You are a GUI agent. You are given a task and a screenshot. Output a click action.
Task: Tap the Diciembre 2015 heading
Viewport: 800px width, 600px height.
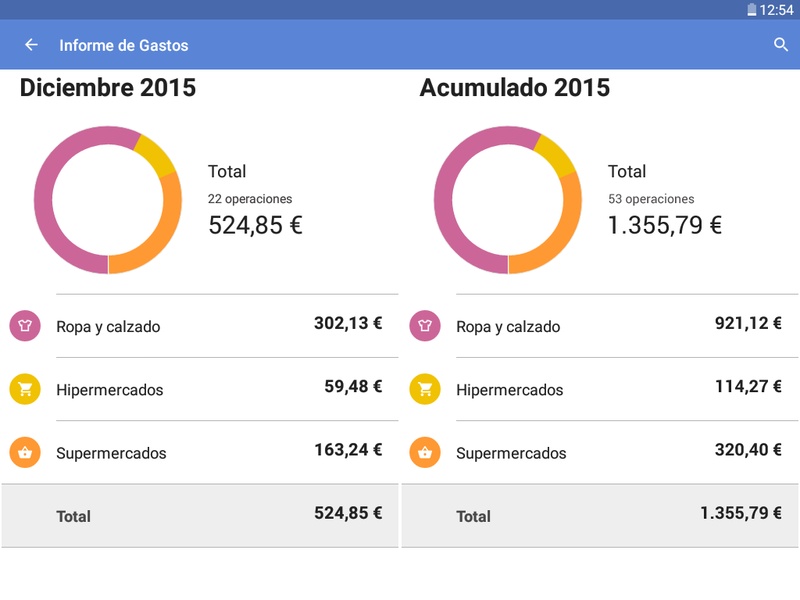(108, 87)
